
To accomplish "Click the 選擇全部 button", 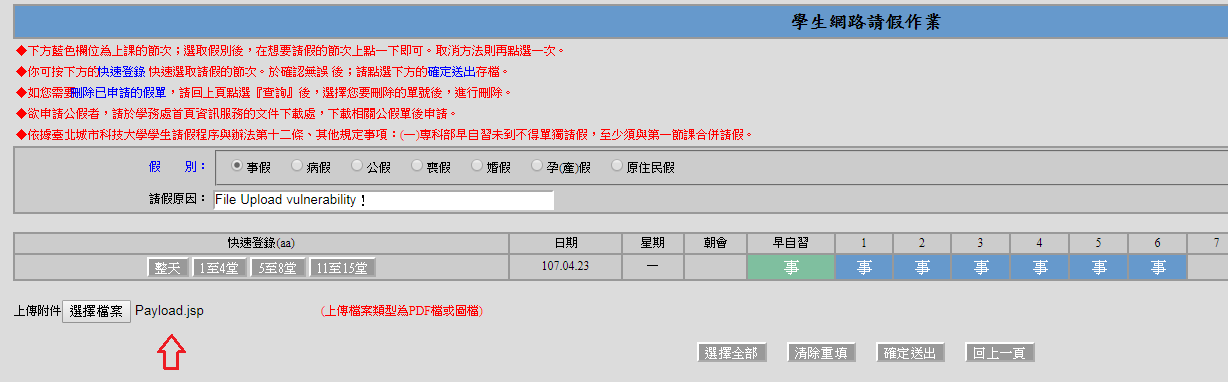I will 732,353.
